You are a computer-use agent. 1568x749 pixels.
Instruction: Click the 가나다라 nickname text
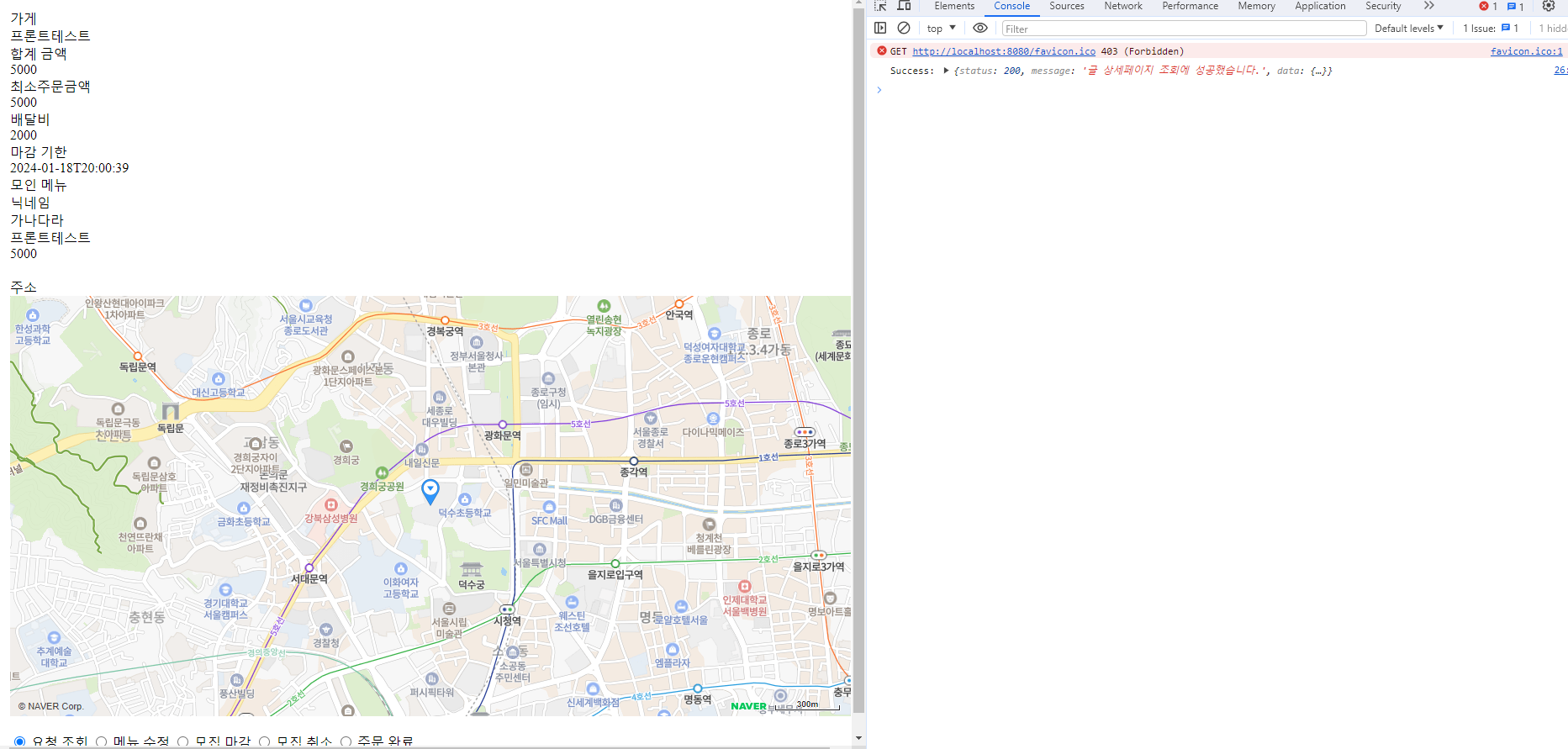click(x=36, y=220)
